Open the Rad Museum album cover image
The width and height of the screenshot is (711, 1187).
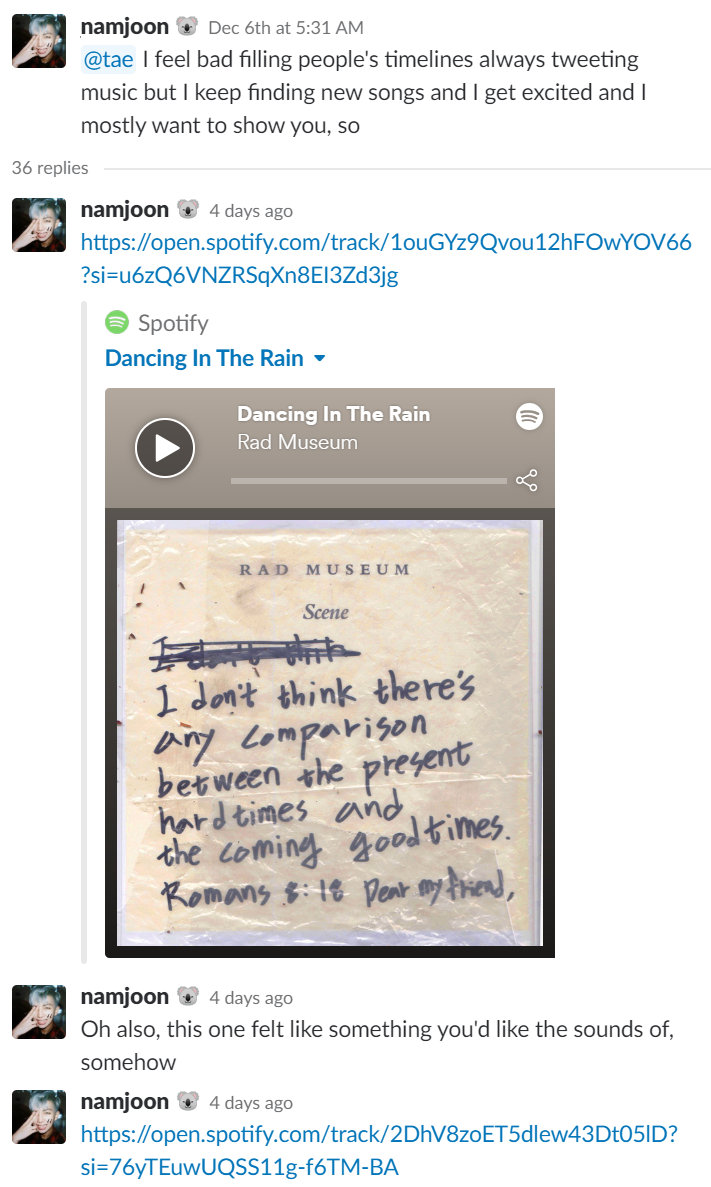[329, 732]
